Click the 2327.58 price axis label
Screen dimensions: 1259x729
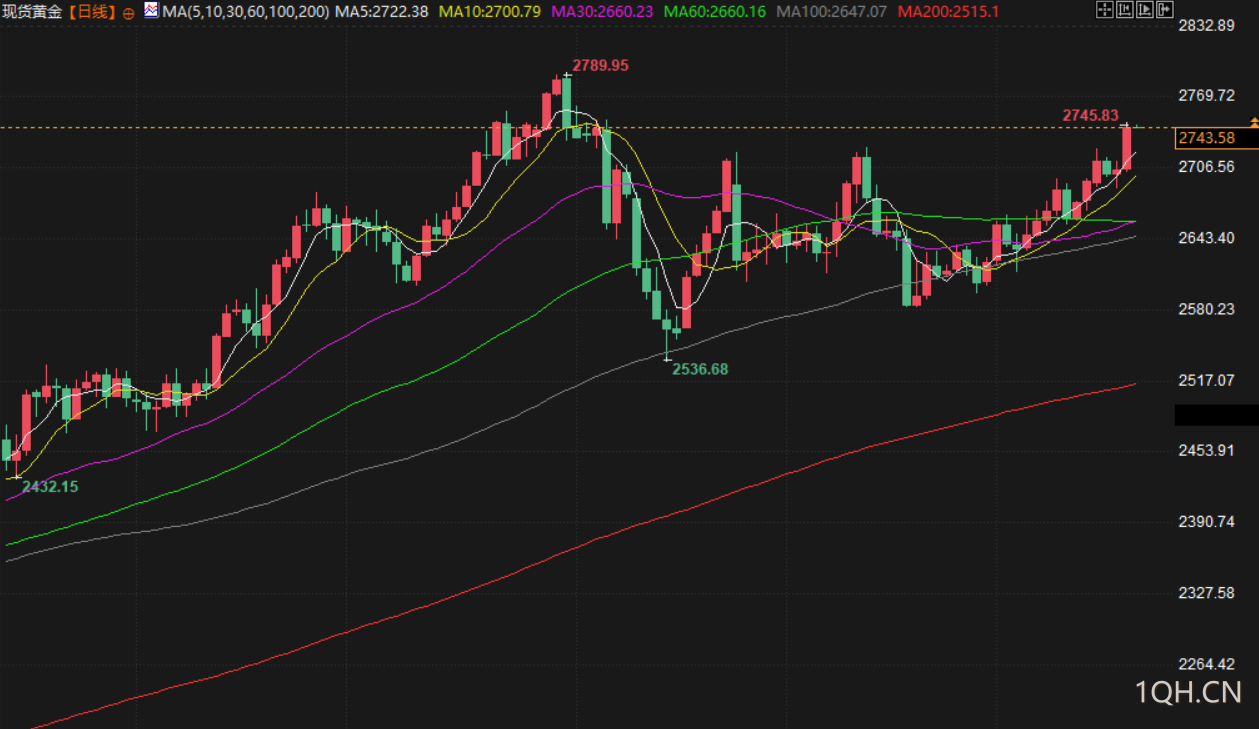1207,593
